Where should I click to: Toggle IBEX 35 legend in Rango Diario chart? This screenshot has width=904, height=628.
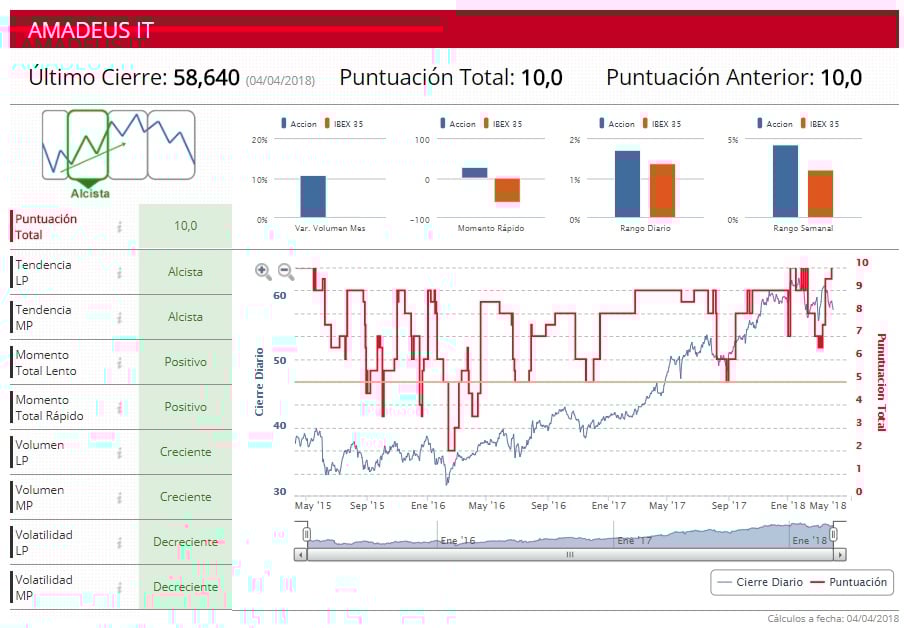[x=662, y=123]
